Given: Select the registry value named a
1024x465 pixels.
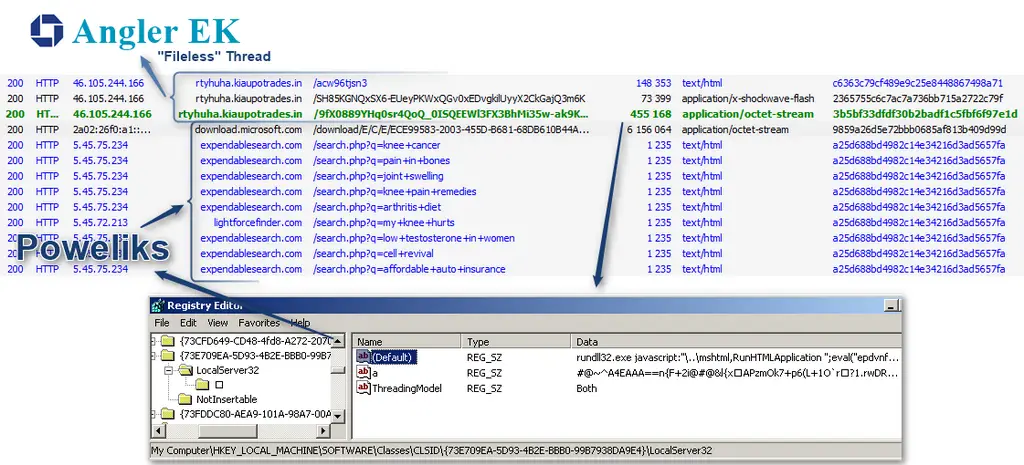Looking at the screenshot, I should click(375, 373).
